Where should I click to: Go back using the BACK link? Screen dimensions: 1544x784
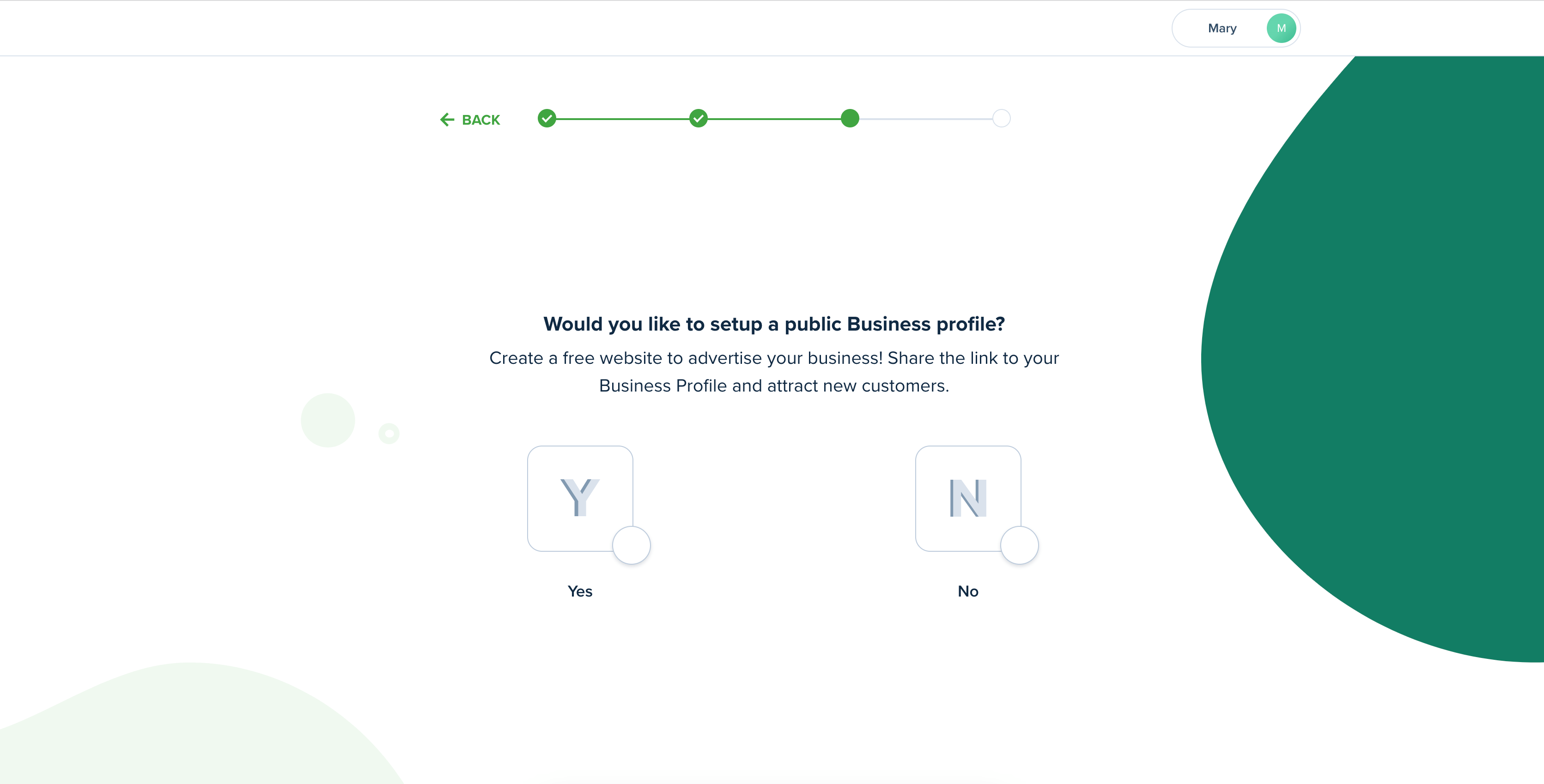470,120
